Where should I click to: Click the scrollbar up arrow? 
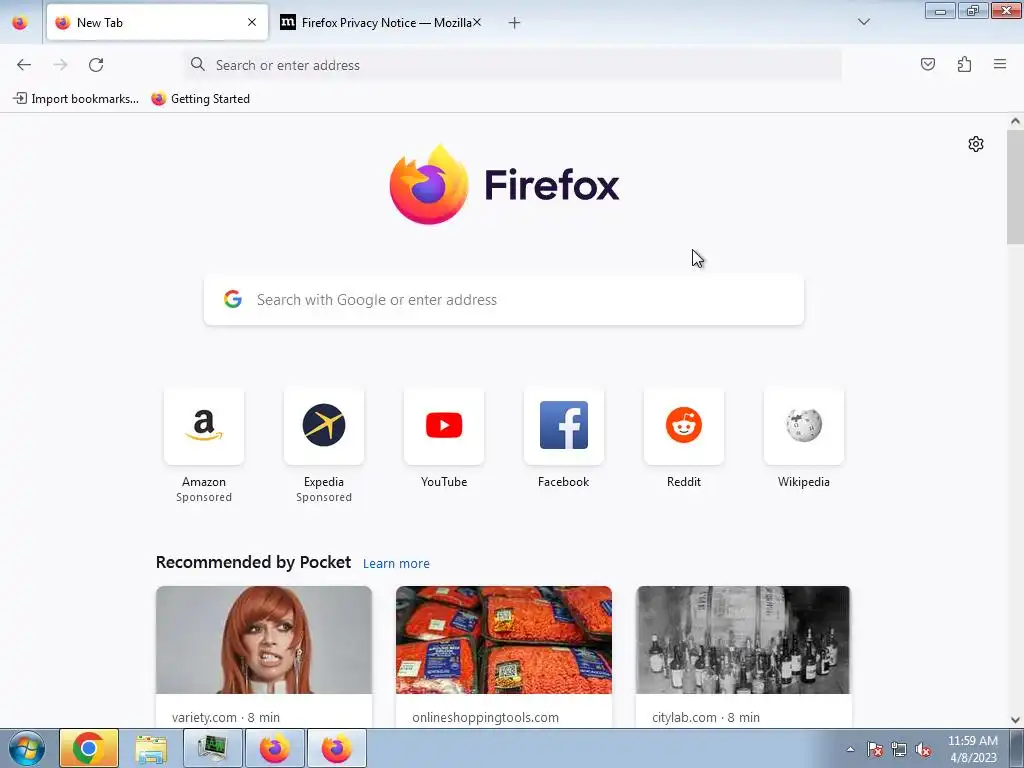(x=1015, y=121)
